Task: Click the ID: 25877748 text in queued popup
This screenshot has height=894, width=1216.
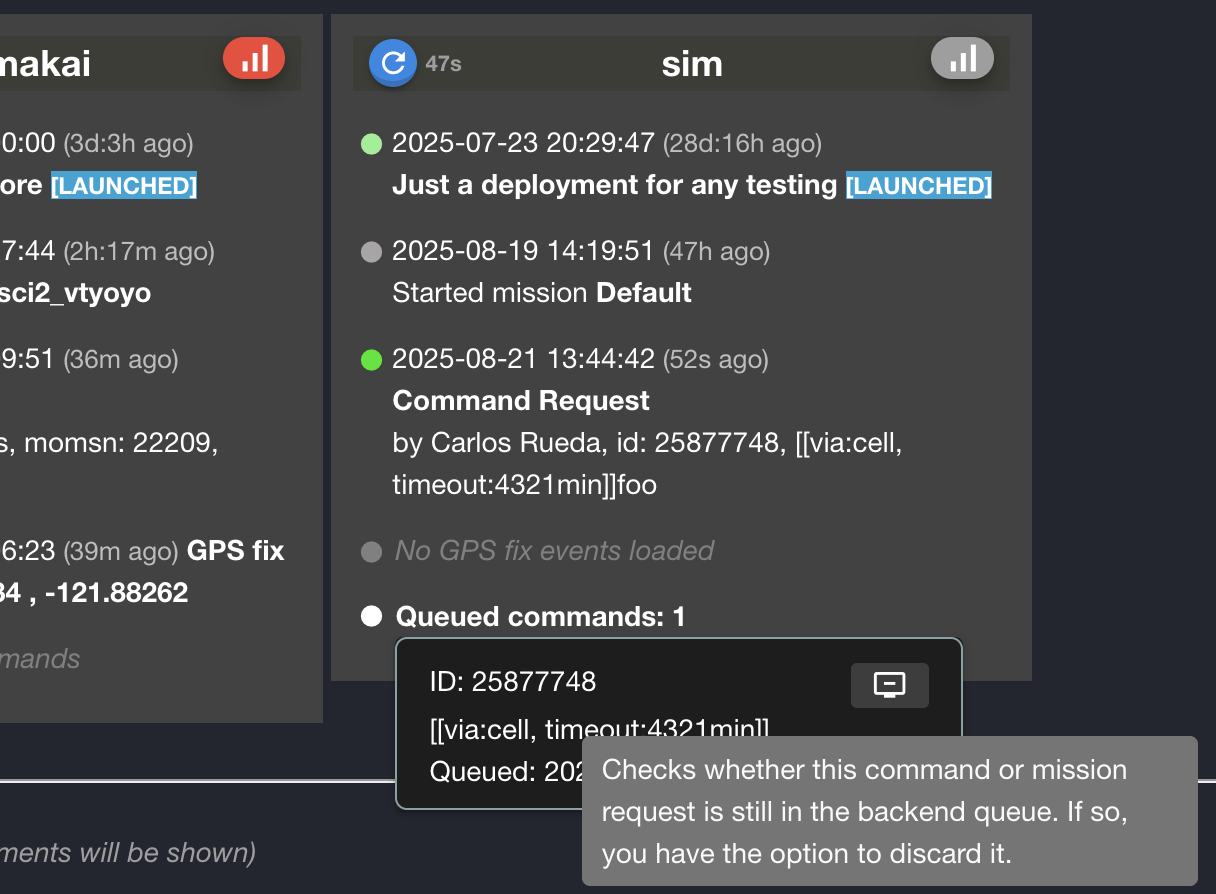Action: pos(513,682)
